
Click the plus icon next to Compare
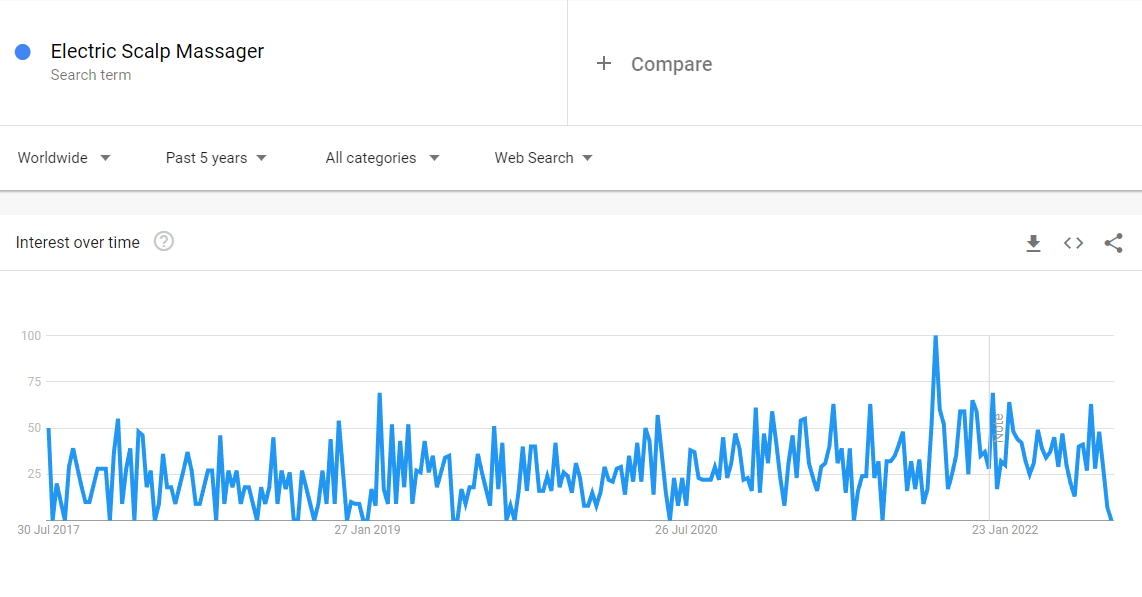[x=604, y=63]
